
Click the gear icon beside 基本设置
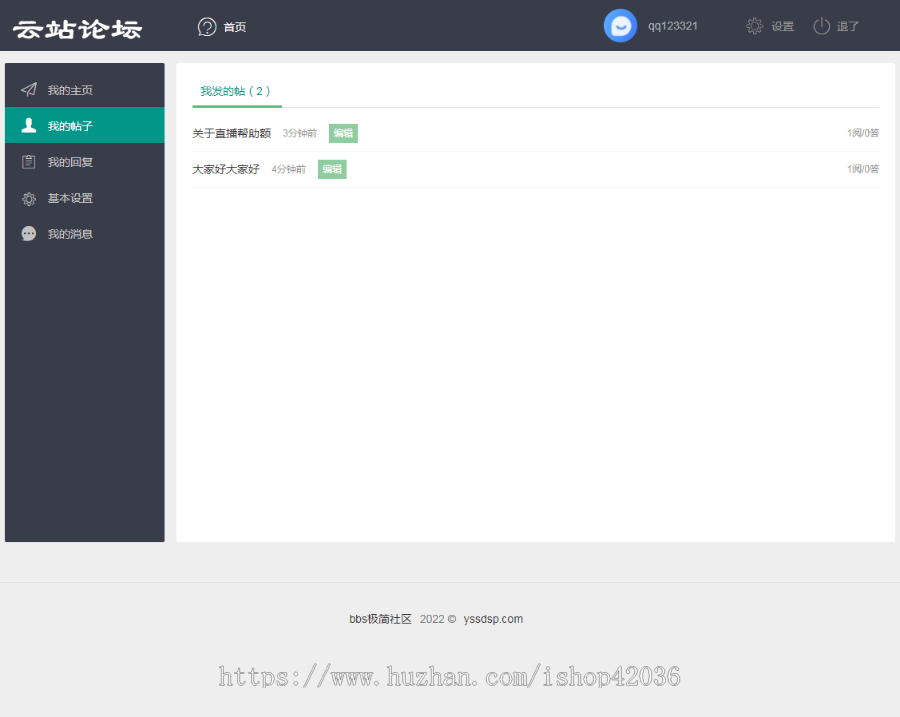29,199
